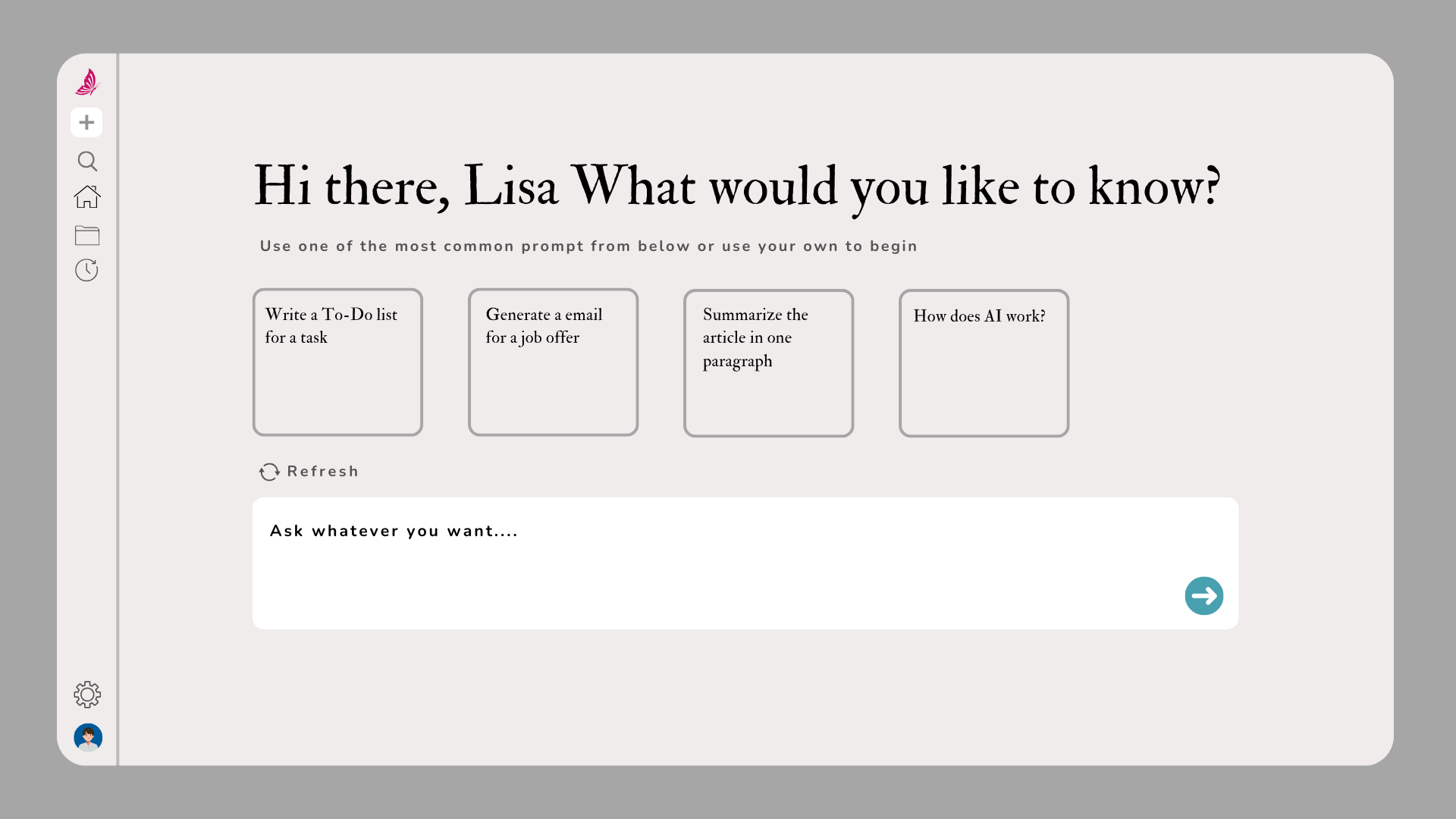
Task: Start a new chat with plus icon
Action: pos(86,122)
